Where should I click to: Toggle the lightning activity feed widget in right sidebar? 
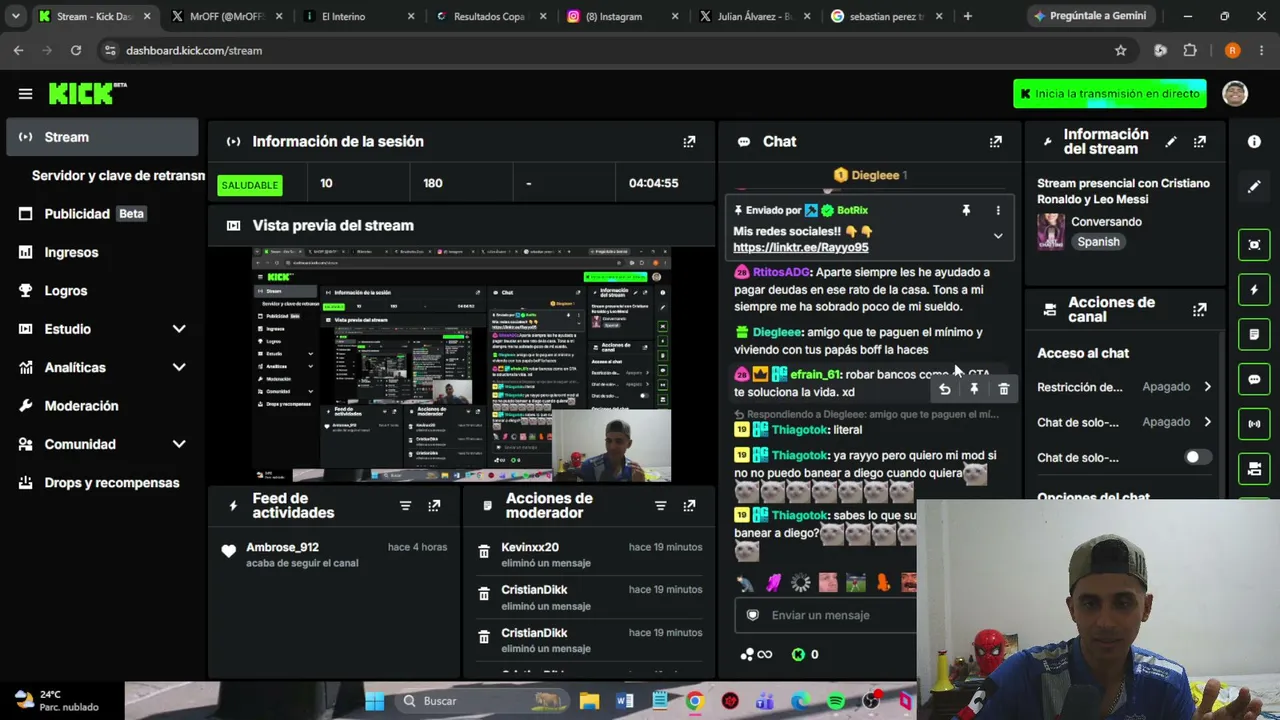(1254, 290)
